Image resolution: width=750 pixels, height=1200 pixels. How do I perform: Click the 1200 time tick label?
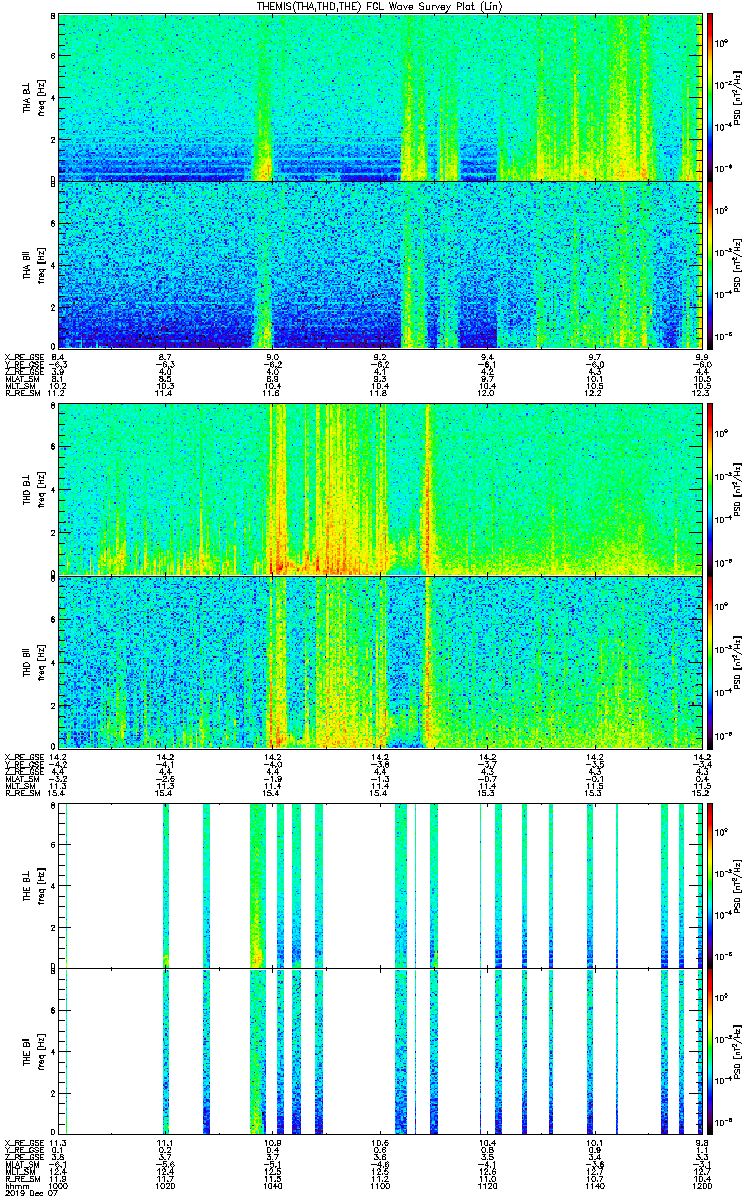coord(702,1185)
